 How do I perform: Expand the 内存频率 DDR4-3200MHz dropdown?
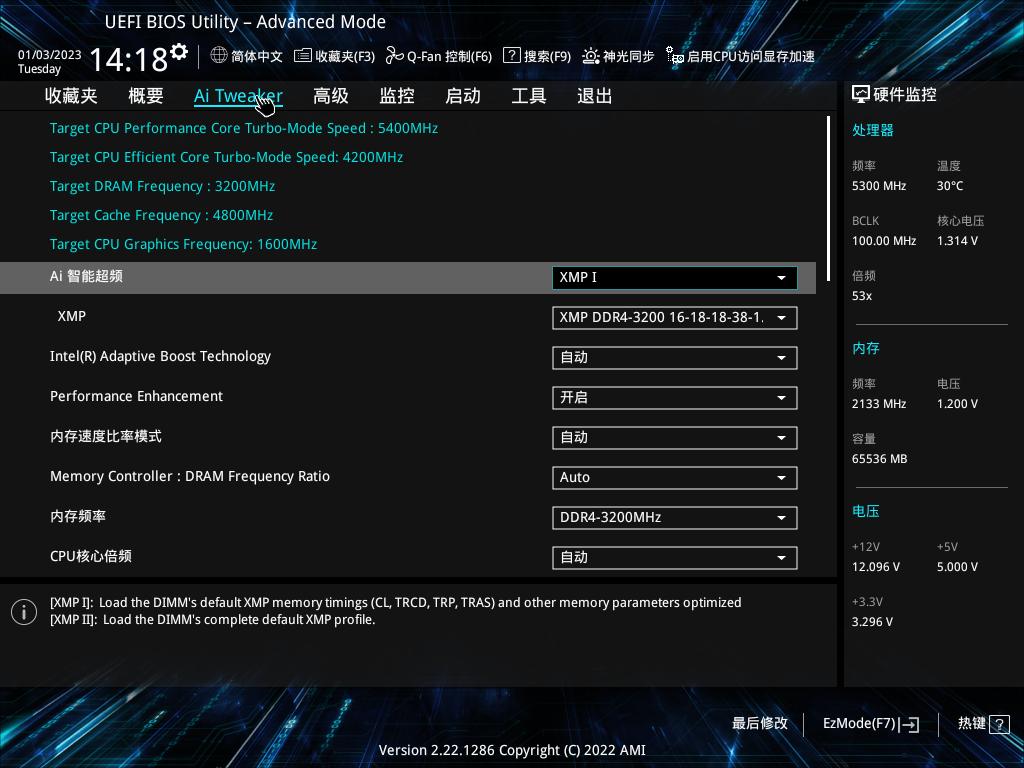point(674,517)
